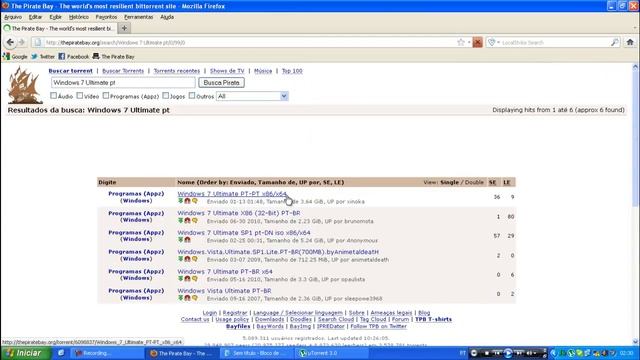Image resolution: width=640 pixels, height=360 pixels.
Task: Bookmark this page with the star icon
Action: click(x=461, y=42)
